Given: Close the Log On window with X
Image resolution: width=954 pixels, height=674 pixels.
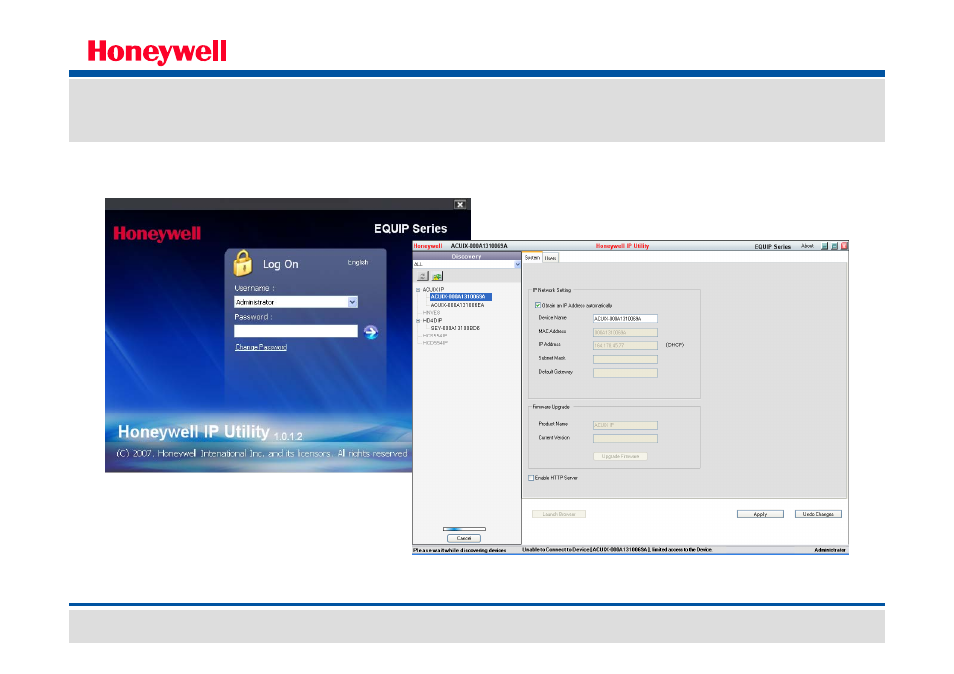Looking at the screenshot, I should point(460,204).
